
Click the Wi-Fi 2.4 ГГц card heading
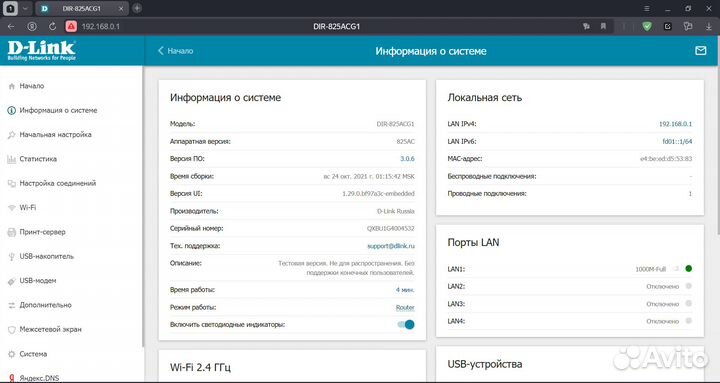200,367
